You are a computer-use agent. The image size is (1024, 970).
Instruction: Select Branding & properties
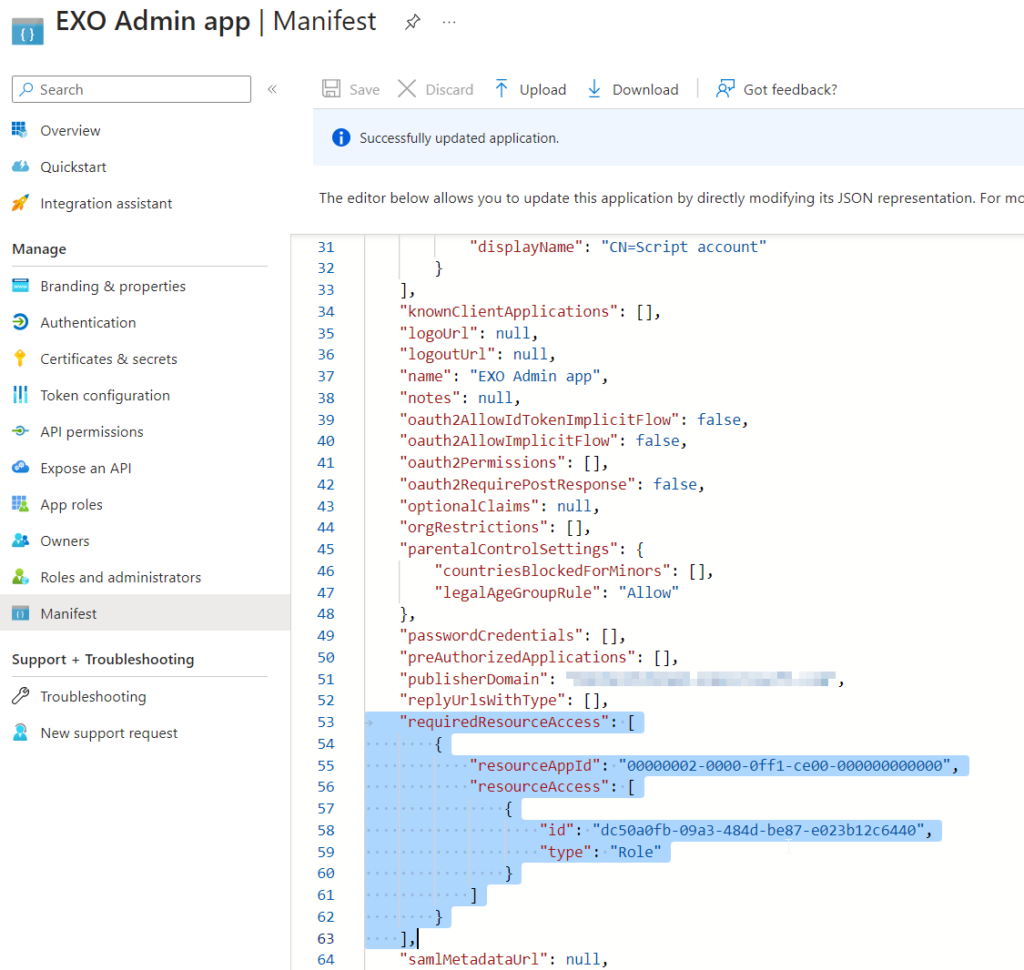coord(112,286)
